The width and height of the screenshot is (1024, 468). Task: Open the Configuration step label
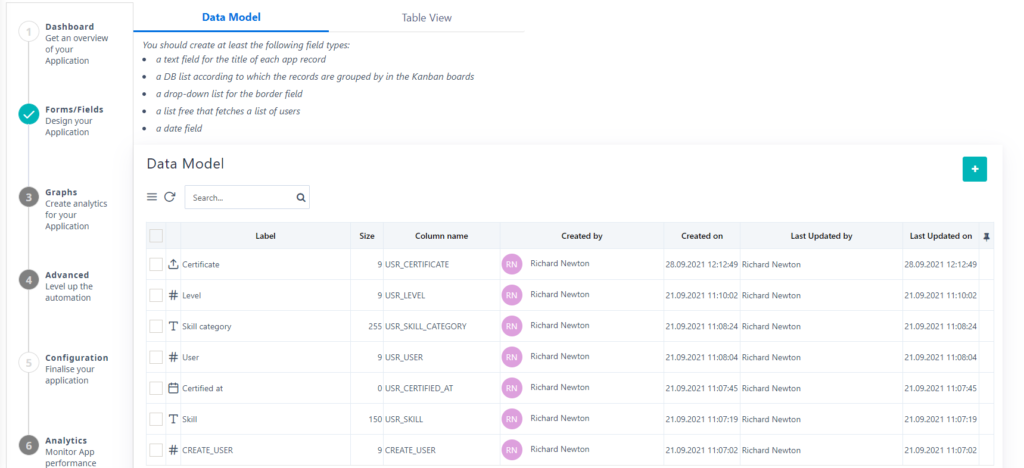tap(77, 358)
